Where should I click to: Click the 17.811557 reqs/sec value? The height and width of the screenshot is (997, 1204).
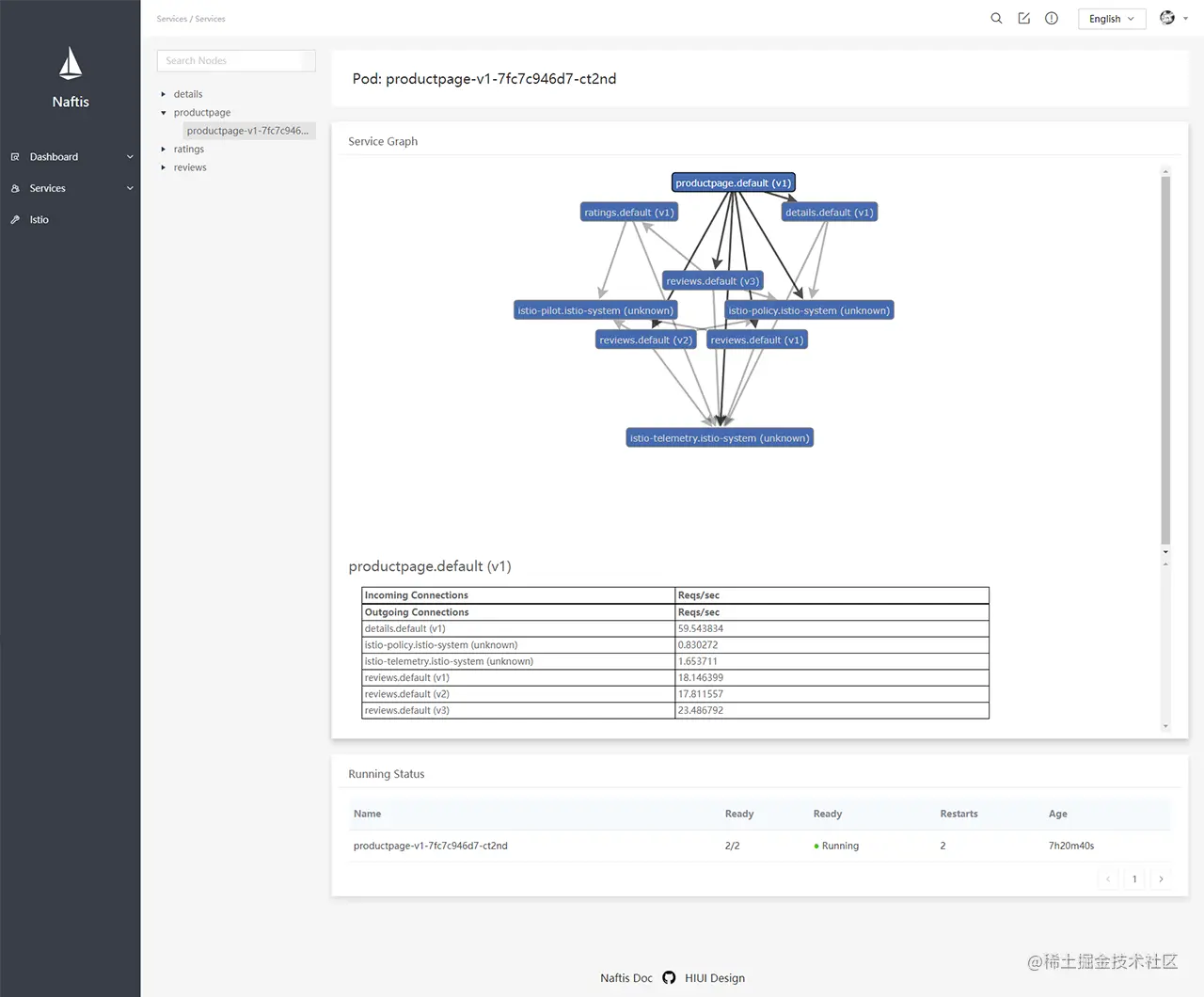pyautogui.click(x=701, y=694)
